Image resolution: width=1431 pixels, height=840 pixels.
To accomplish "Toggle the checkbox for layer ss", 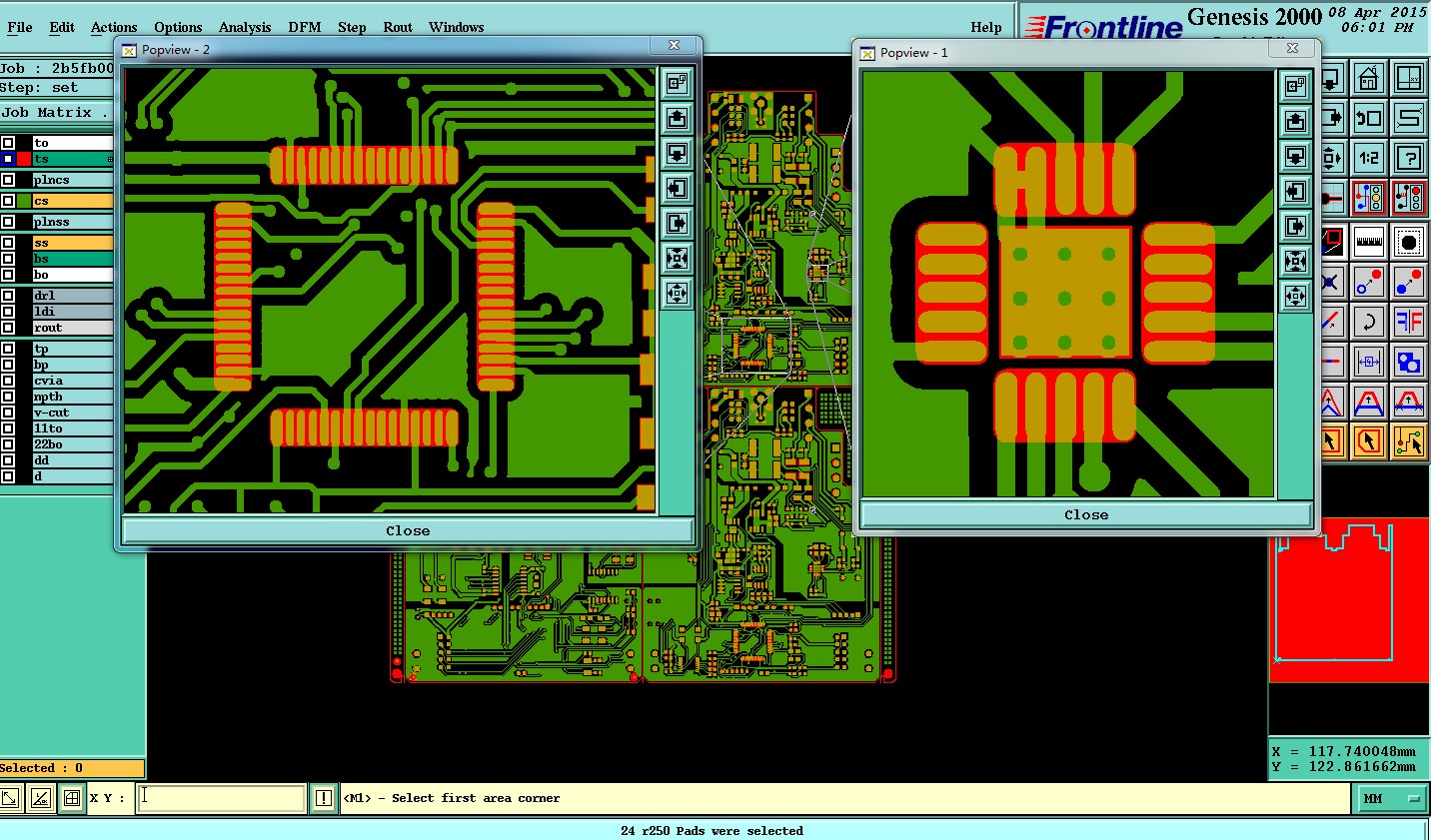I will [8, 243].
